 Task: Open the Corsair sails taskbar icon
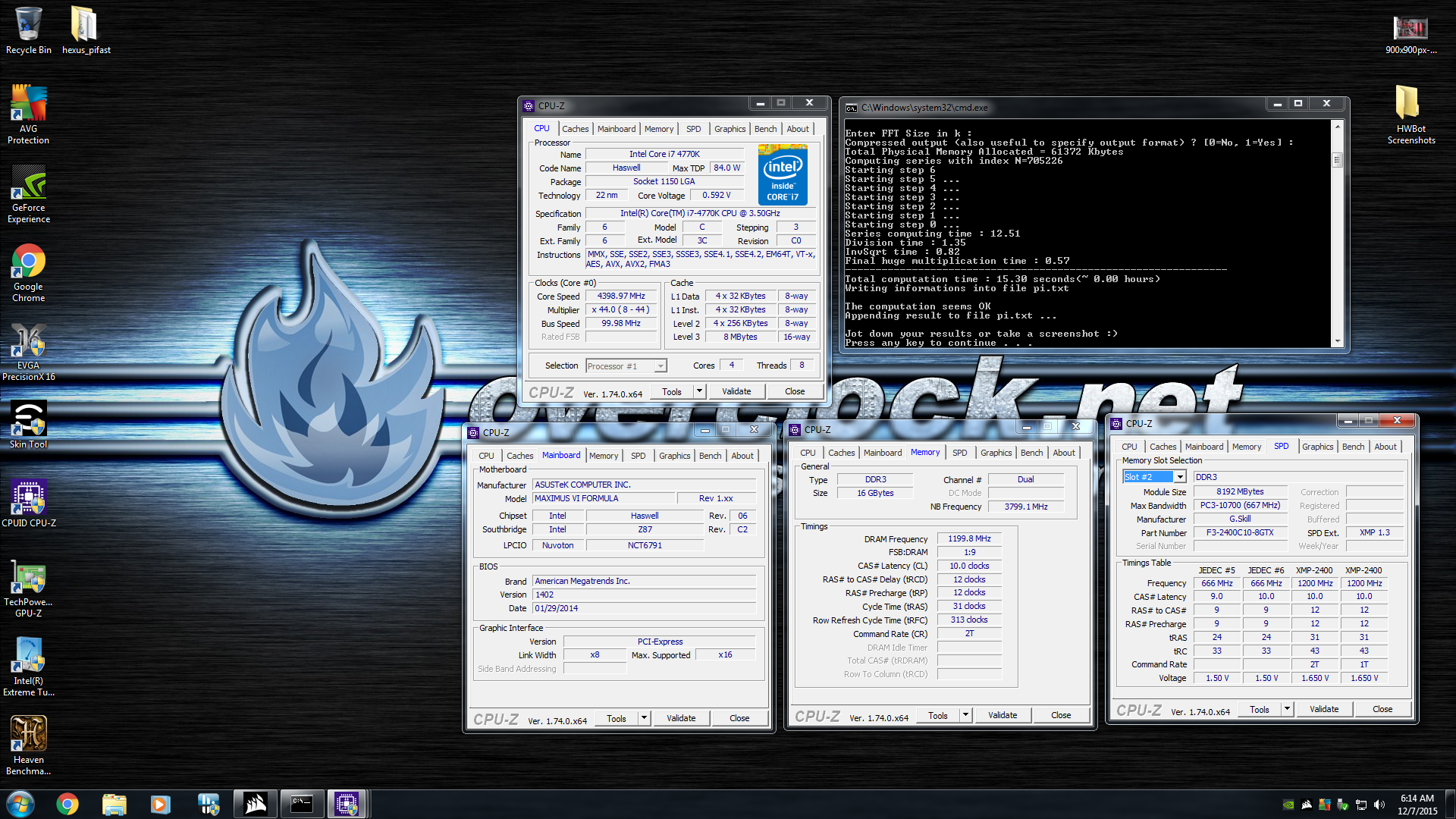(x=255, y=804)
